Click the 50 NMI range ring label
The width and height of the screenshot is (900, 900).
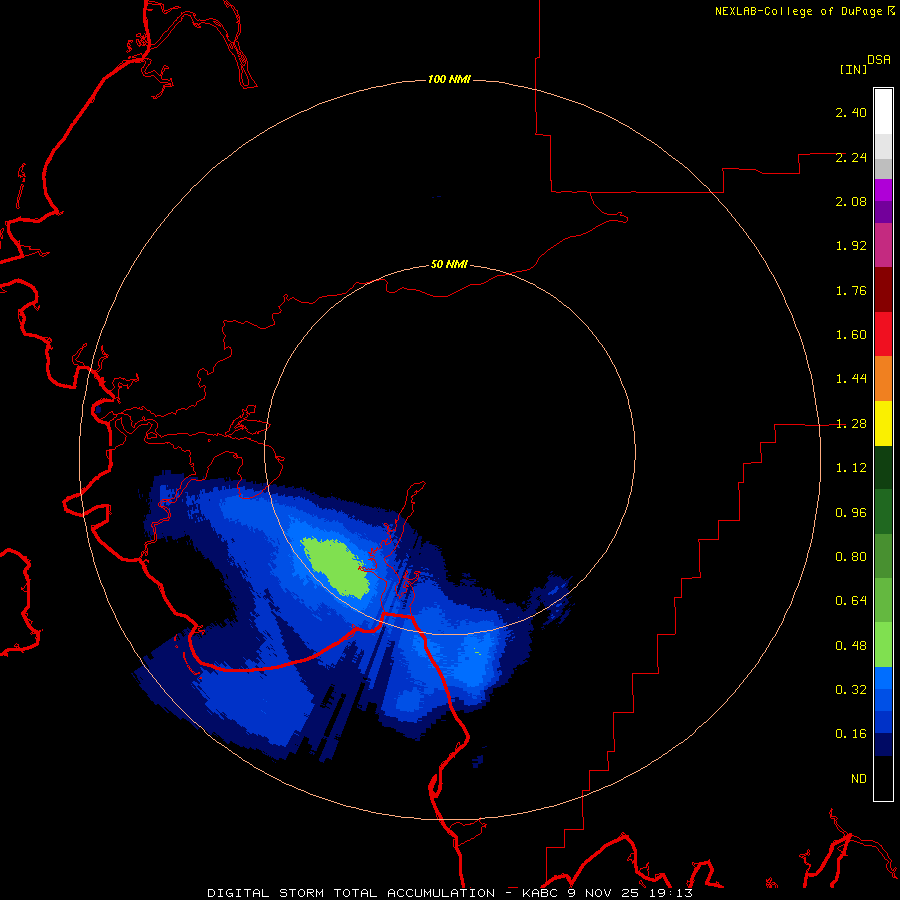coord(449,265)
